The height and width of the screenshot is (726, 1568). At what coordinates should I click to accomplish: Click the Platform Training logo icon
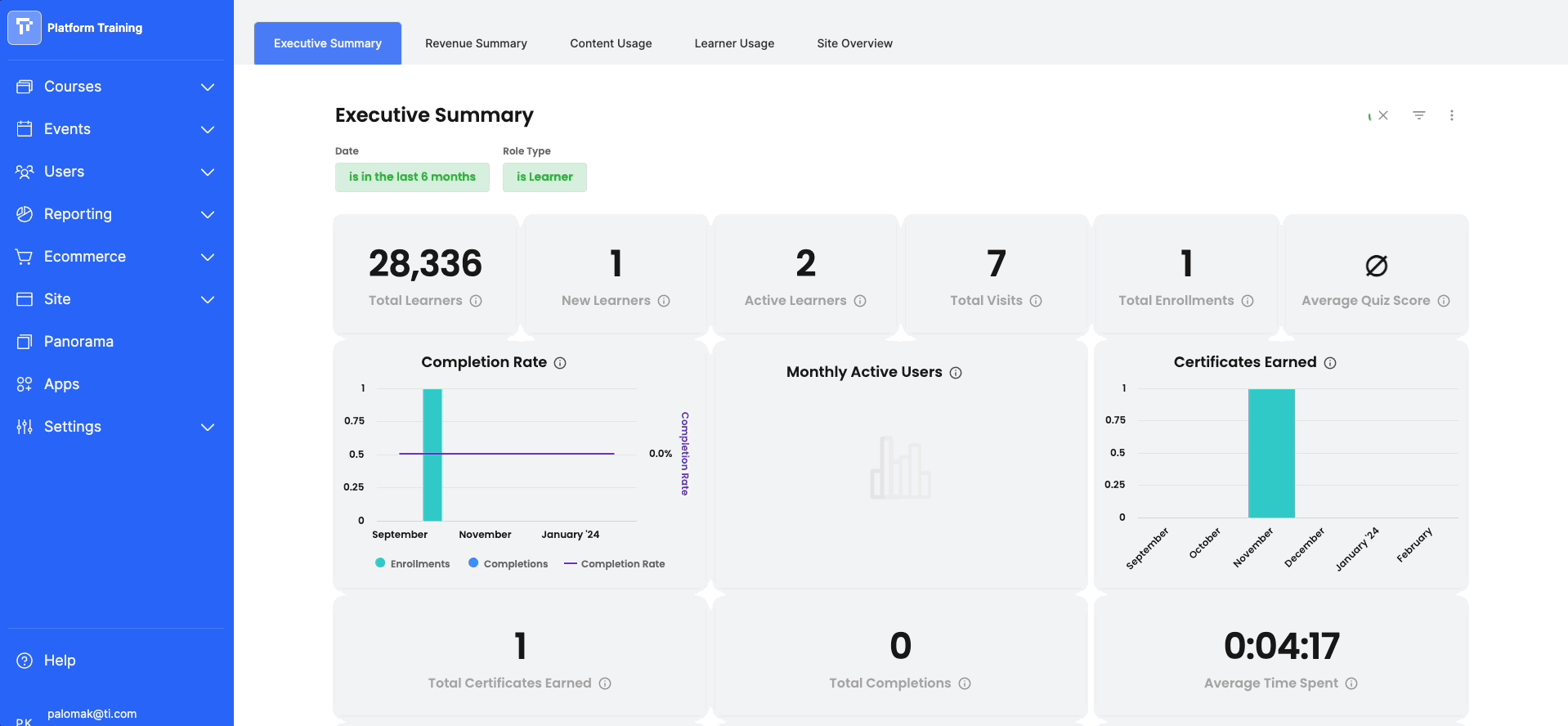(x=25, y=28)
